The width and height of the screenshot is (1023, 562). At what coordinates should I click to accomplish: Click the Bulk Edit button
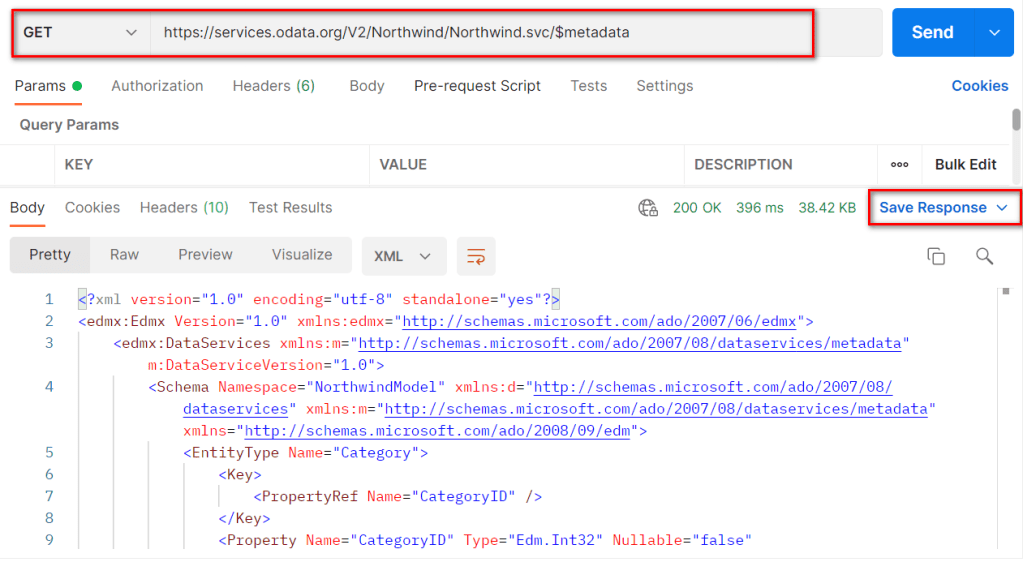(x=965, y=165)
